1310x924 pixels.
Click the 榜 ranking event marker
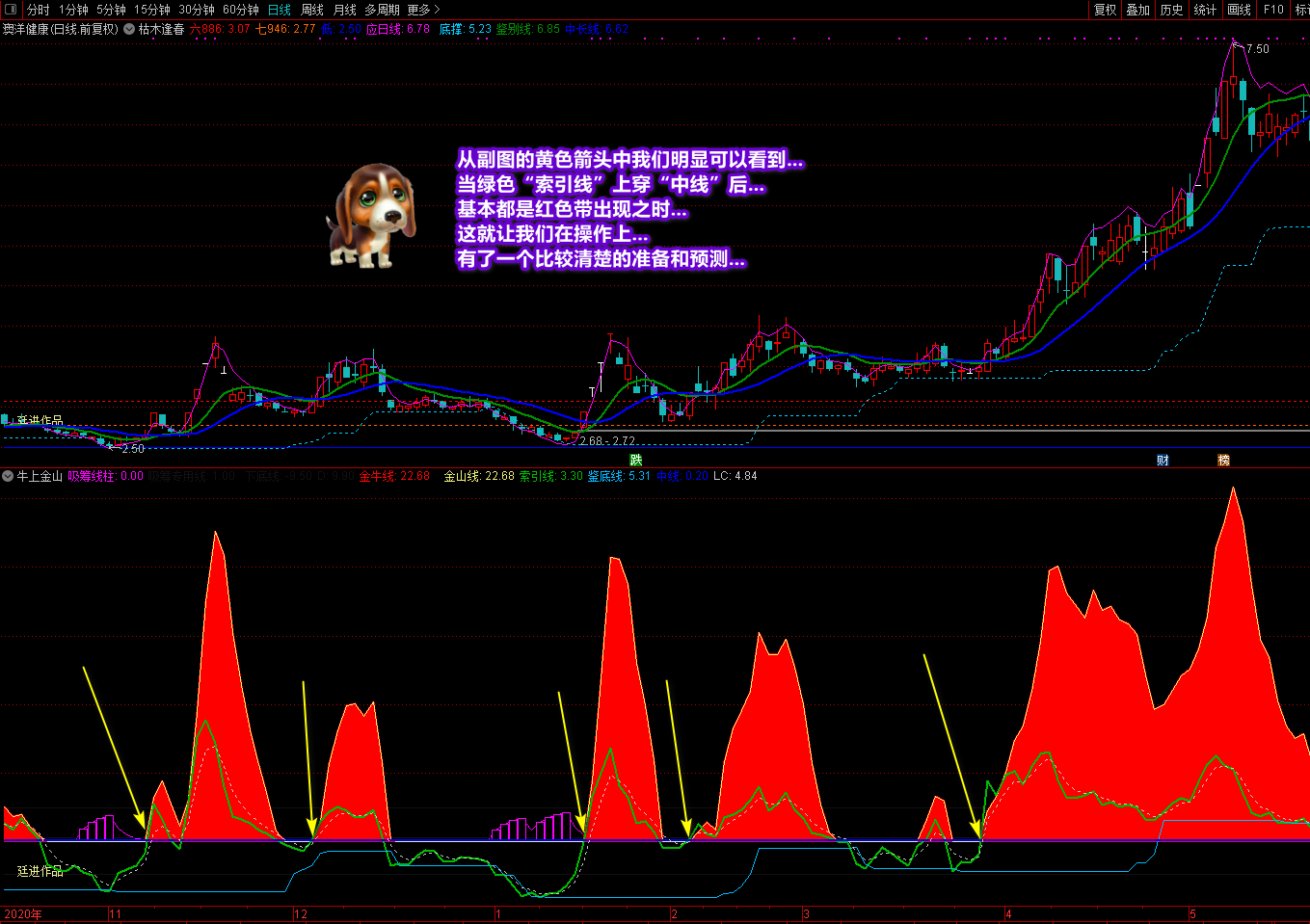(1224, 461)
